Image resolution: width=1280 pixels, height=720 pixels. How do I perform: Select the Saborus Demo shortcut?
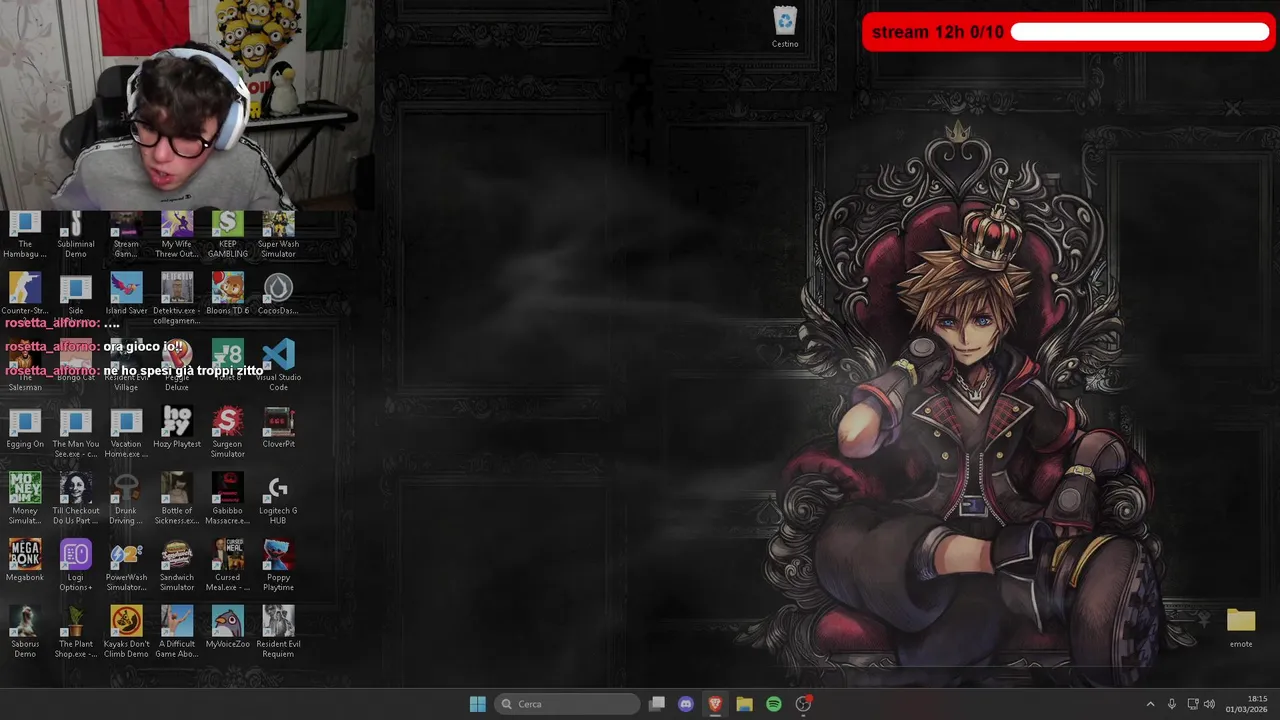25,632
